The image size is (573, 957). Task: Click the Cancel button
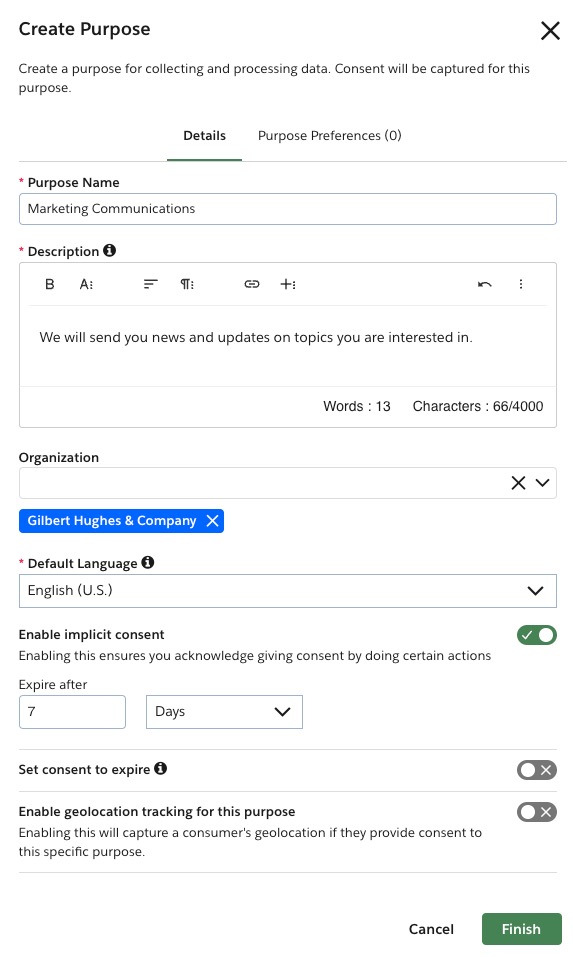(x=431, y=929)
